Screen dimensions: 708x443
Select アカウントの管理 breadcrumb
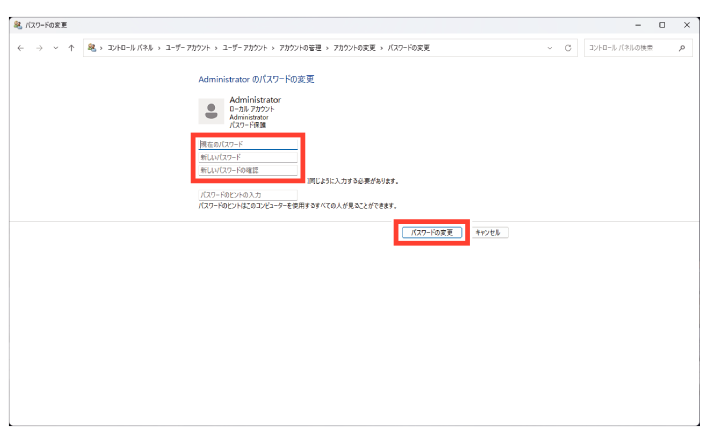click(x=300, y=48)
